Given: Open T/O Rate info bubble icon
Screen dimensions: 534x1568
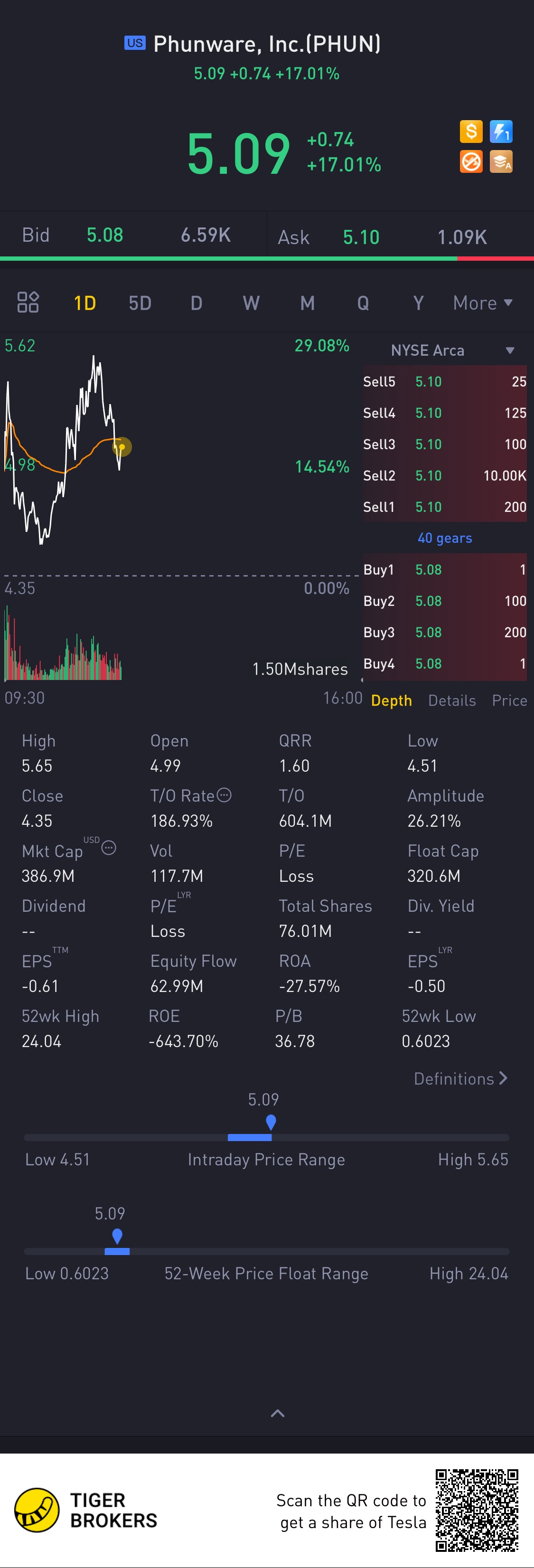Looking at the screenshot, I should 225,795.
